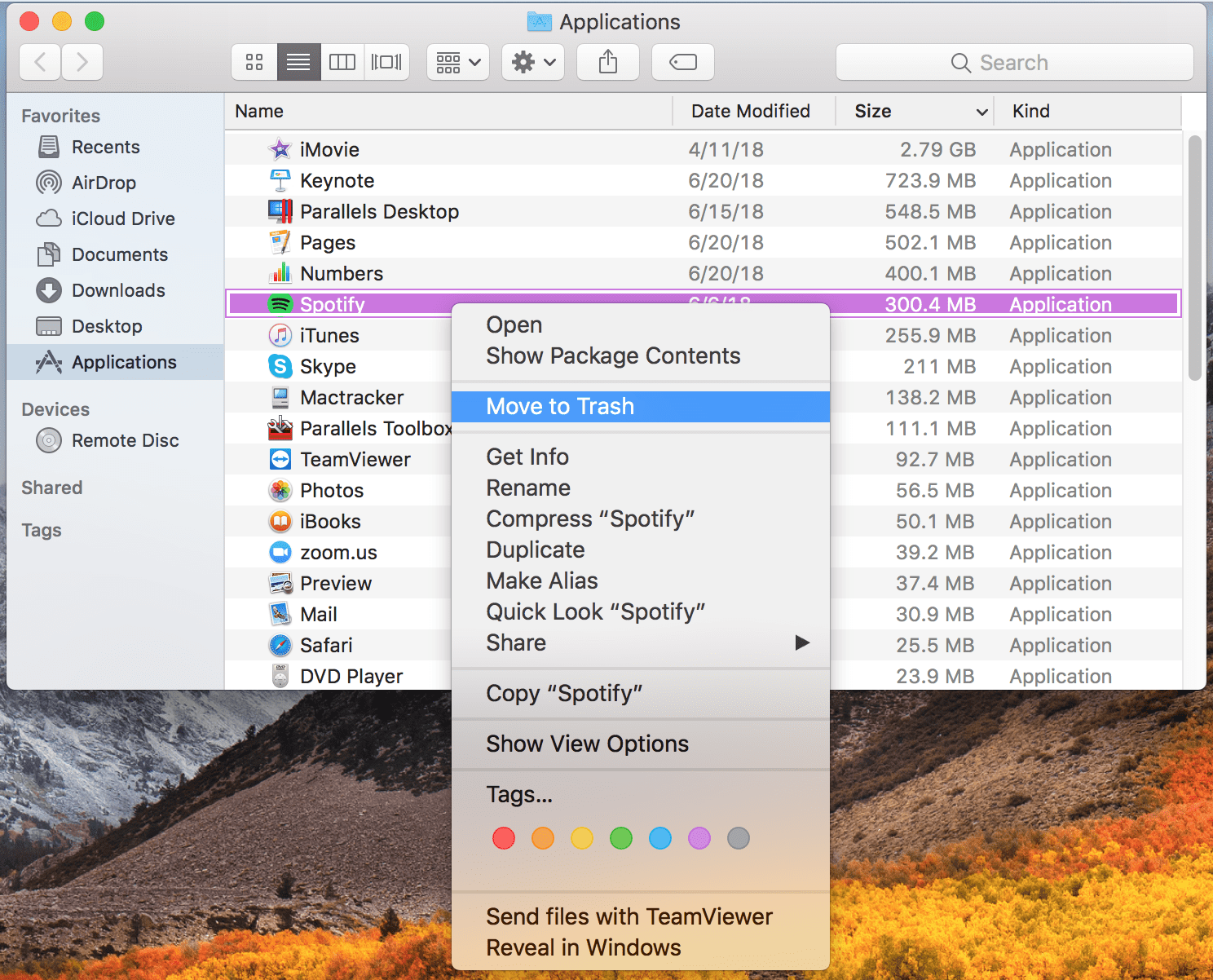
Task: Click the Edit Tags toolbar icon
Action: [x=682, y=62]
